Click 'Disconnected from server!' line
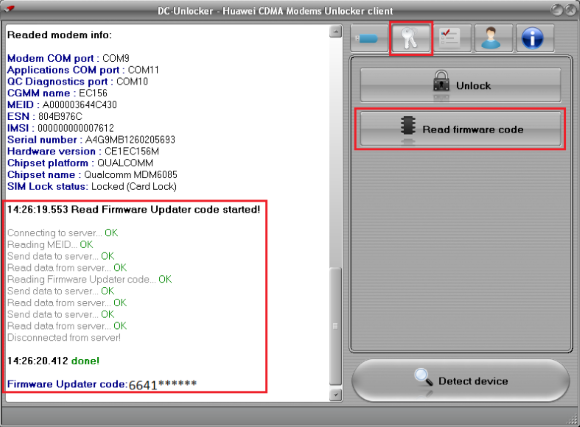Screen dimensions: 580x427 tap(64, 337)
